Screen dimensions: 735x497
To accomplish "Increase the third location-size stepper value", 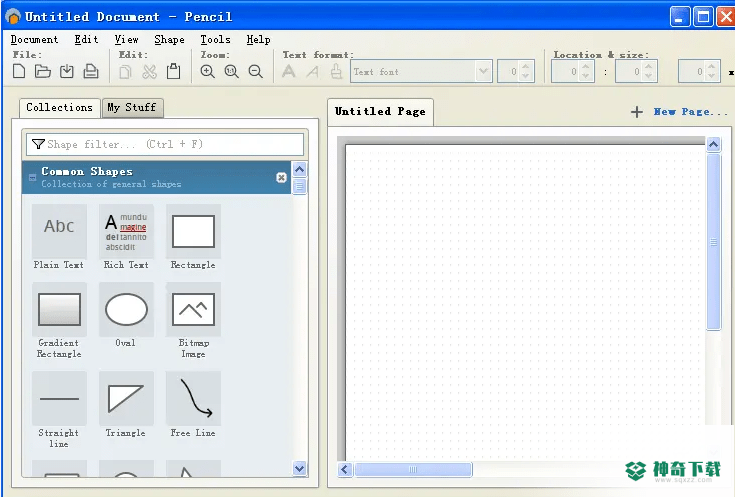I will pyautogui.click(x=712, y=67).
